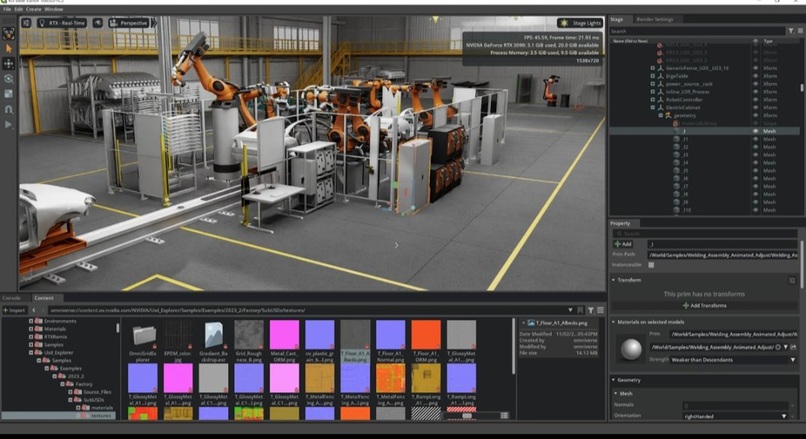806x439 pixels.
Task: Select mesh _J7 in the stage tree
Action: point(685,187)
